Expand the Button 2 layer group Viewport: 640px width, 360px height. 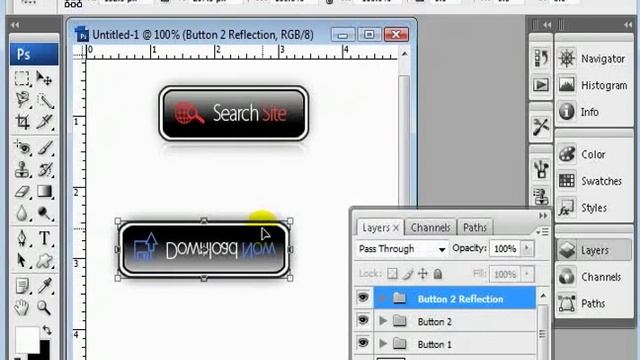click(x=383, y=321)
